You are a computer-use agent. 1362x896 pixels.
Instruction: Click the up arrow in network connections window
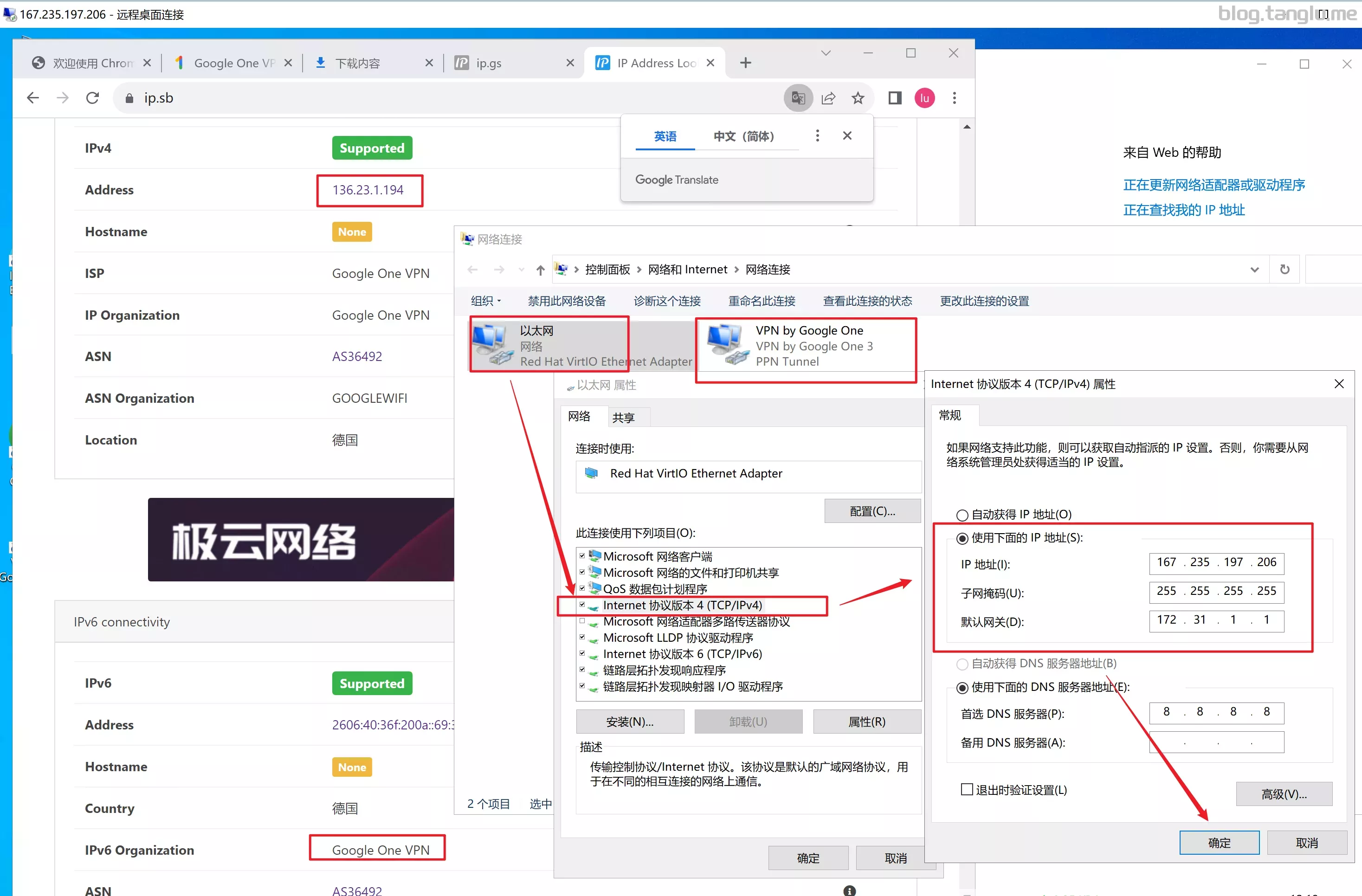(x=540, y=270)
